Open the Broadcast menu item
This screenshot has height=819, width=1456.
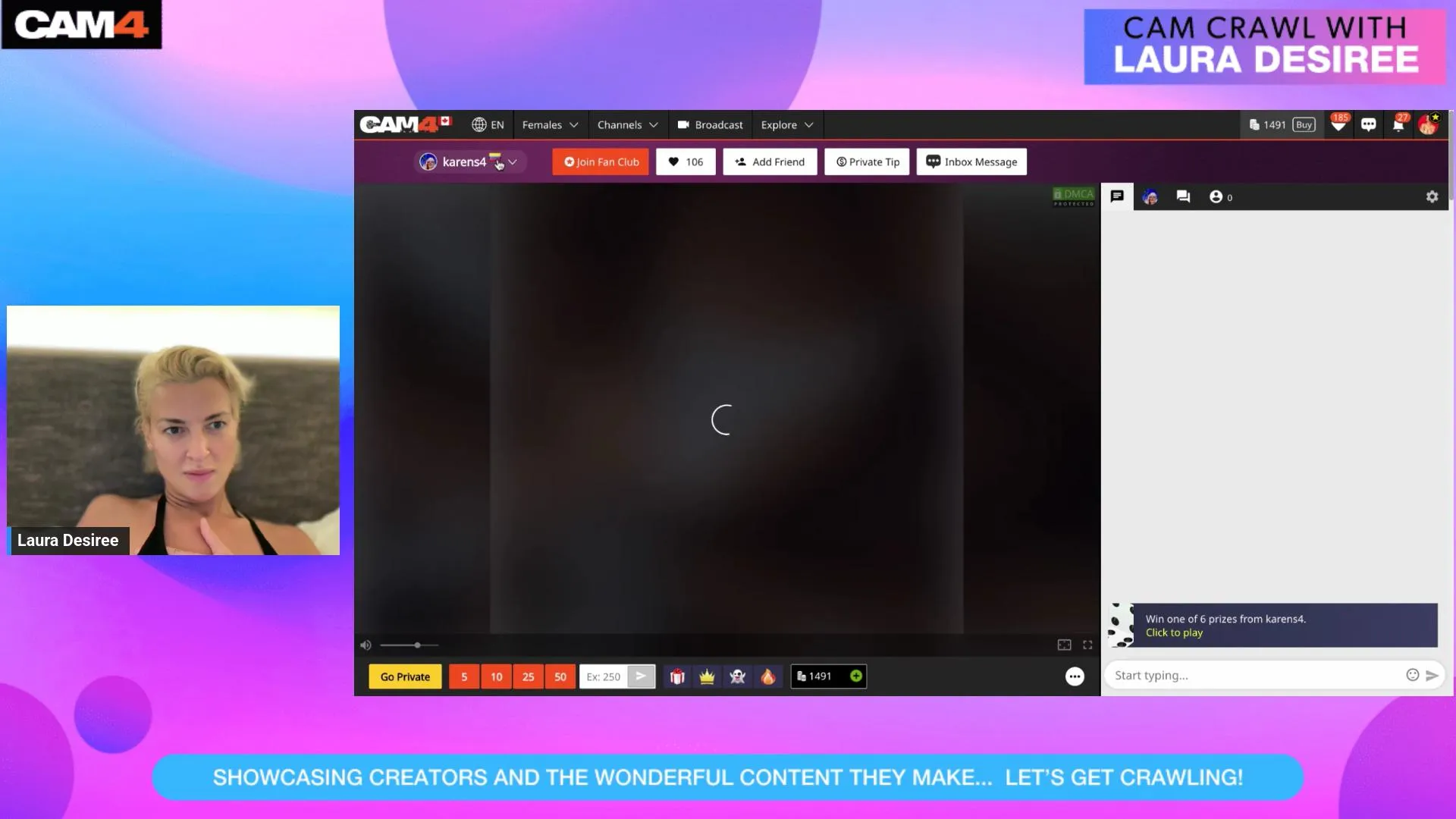click(710, 124)
